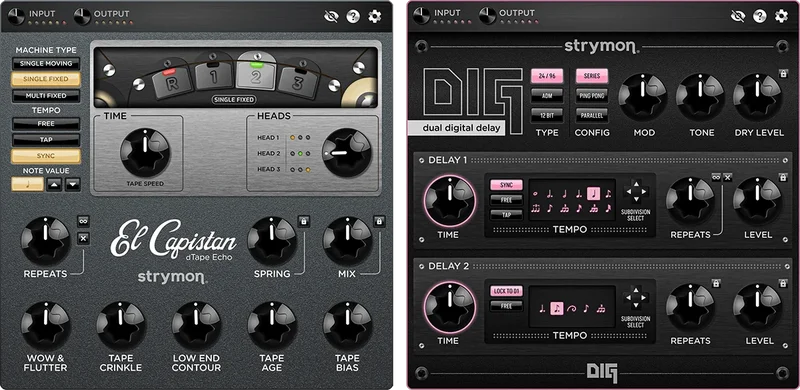Toggle the crossed-eye visibility icon in DIG

(738, 16)
